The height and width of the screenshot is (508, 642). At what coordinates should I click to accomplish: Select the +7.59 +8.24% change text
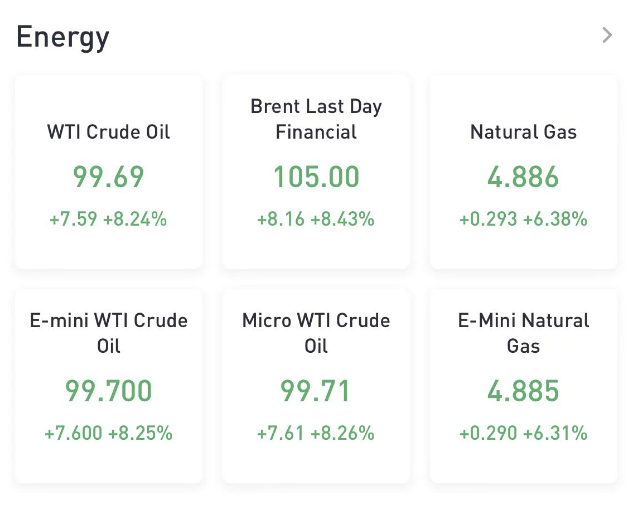(x=108, y=218)
